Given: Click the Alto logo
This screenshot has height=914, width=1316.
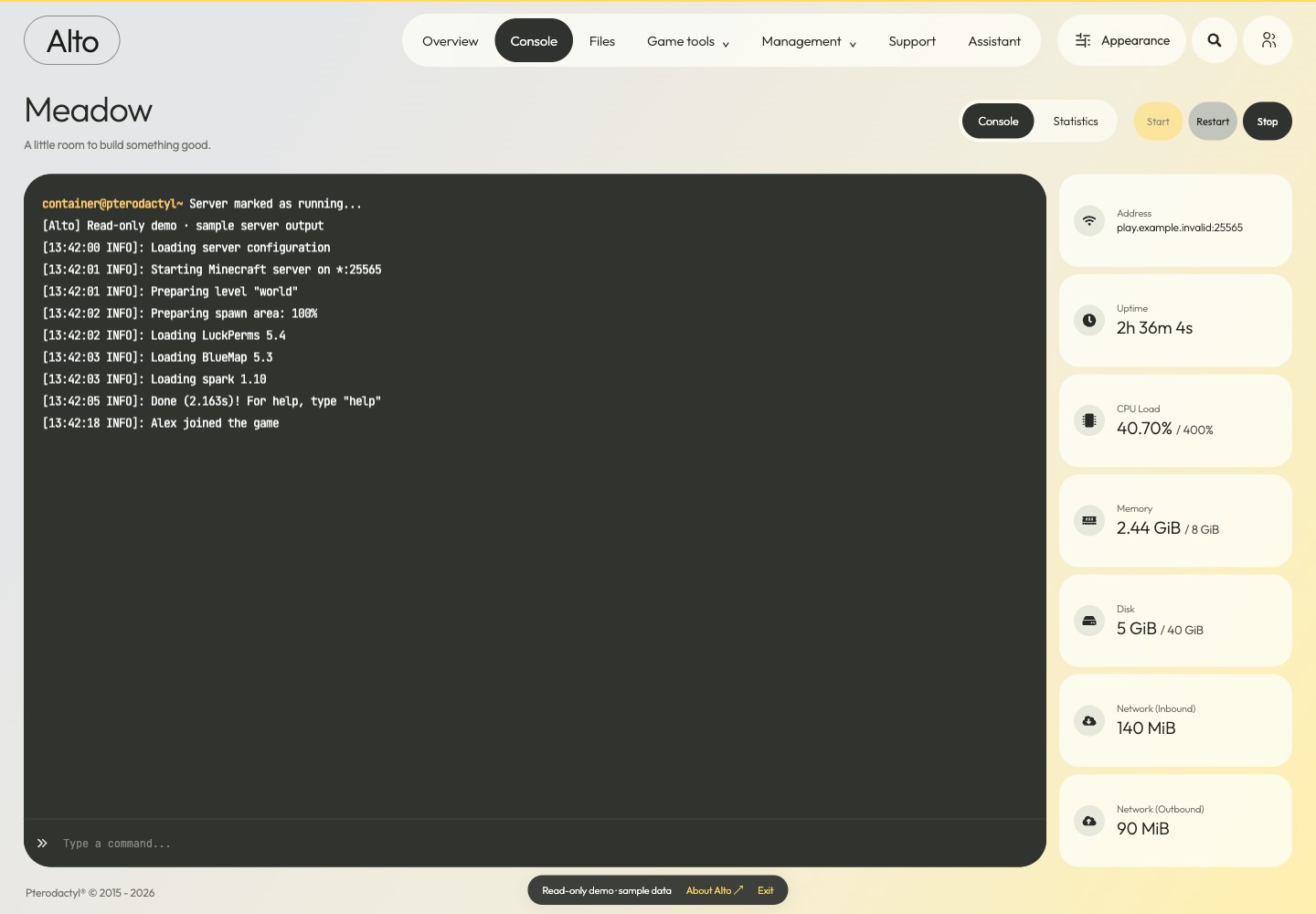Looking at the screenshot, I should coord(72,40).
